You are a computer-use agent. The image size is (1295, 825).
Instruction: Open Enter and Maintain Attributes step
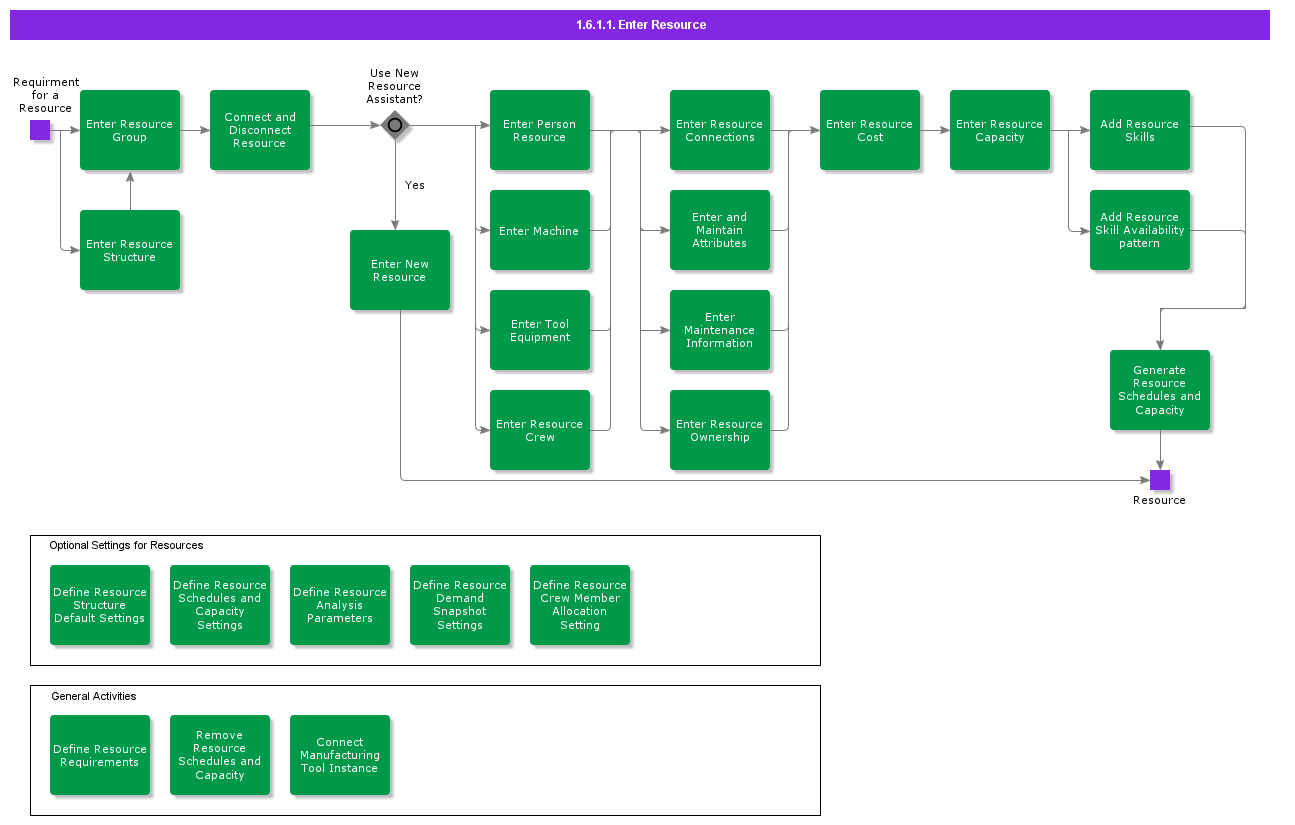coord(720,230)
